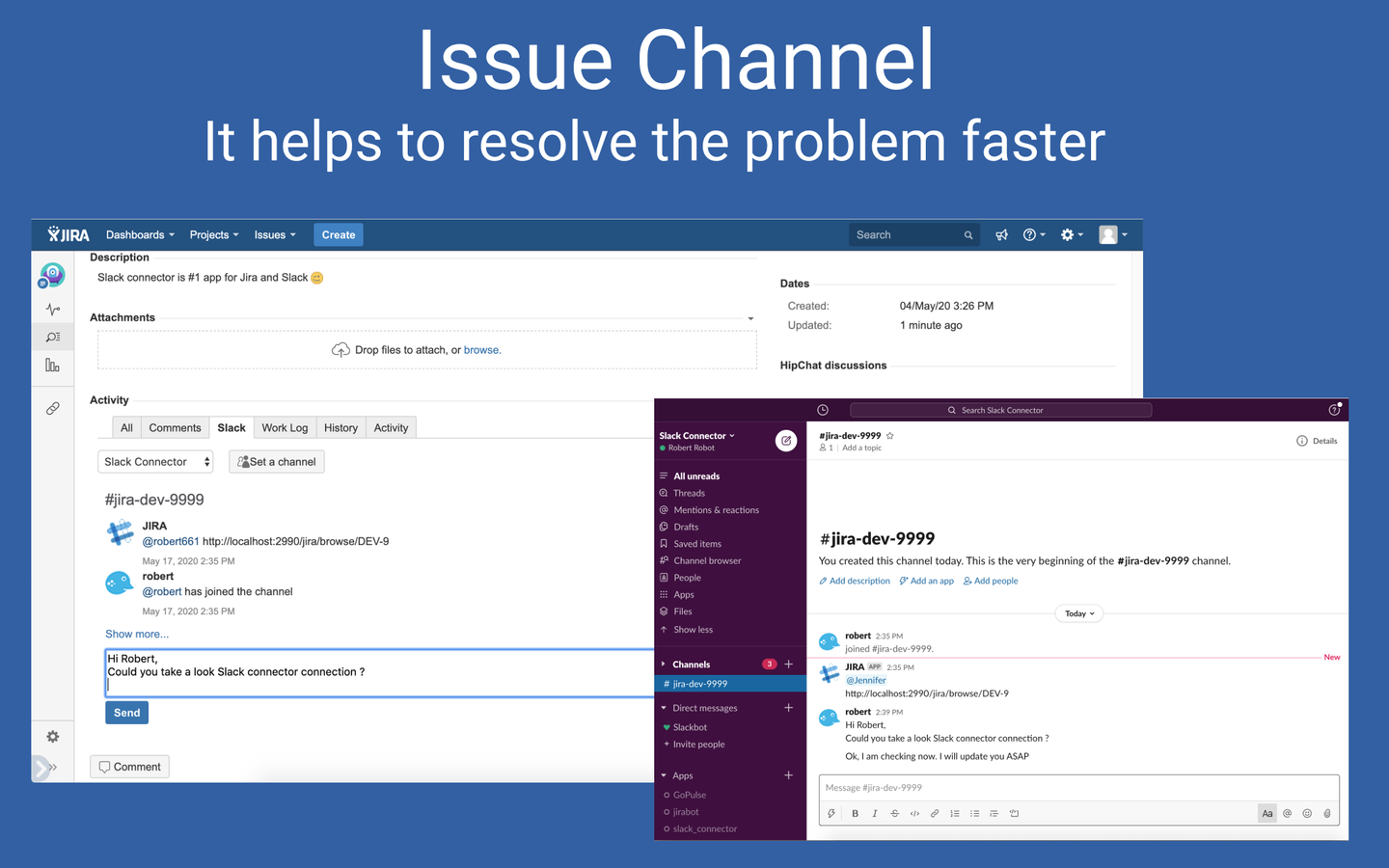Open the Today date dropdown
Viewport: 1389px width, 868px height.
(x=1079, y=613)
